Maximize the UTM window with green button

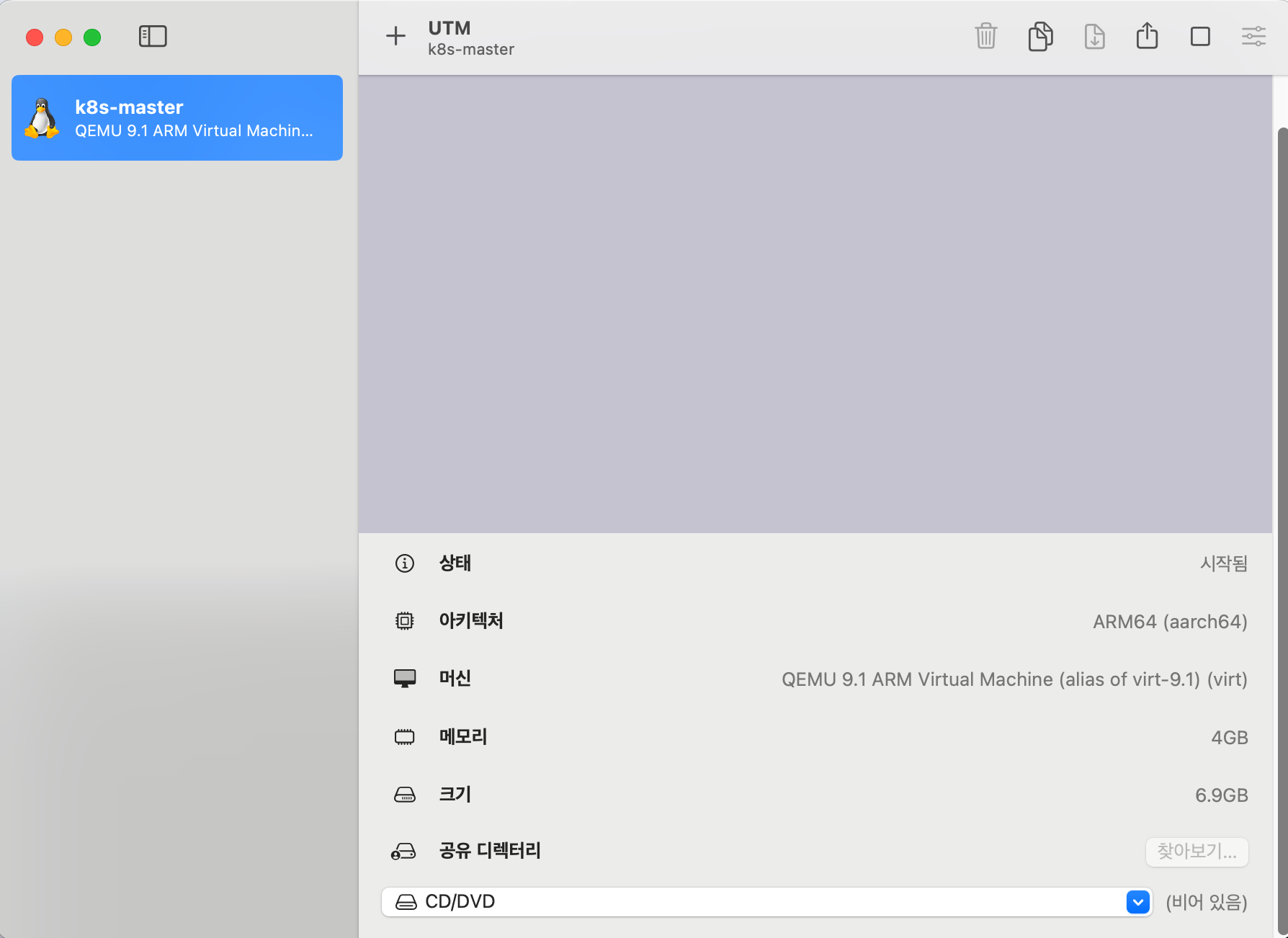[x=92, y=37]
